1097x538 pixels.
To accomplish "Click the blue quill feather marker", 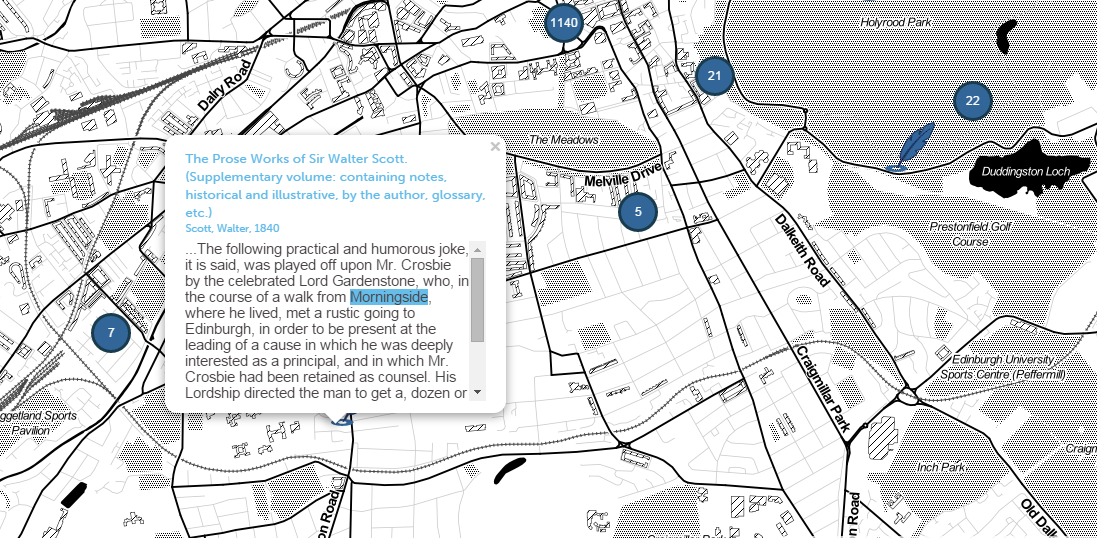I will (914, 148).
